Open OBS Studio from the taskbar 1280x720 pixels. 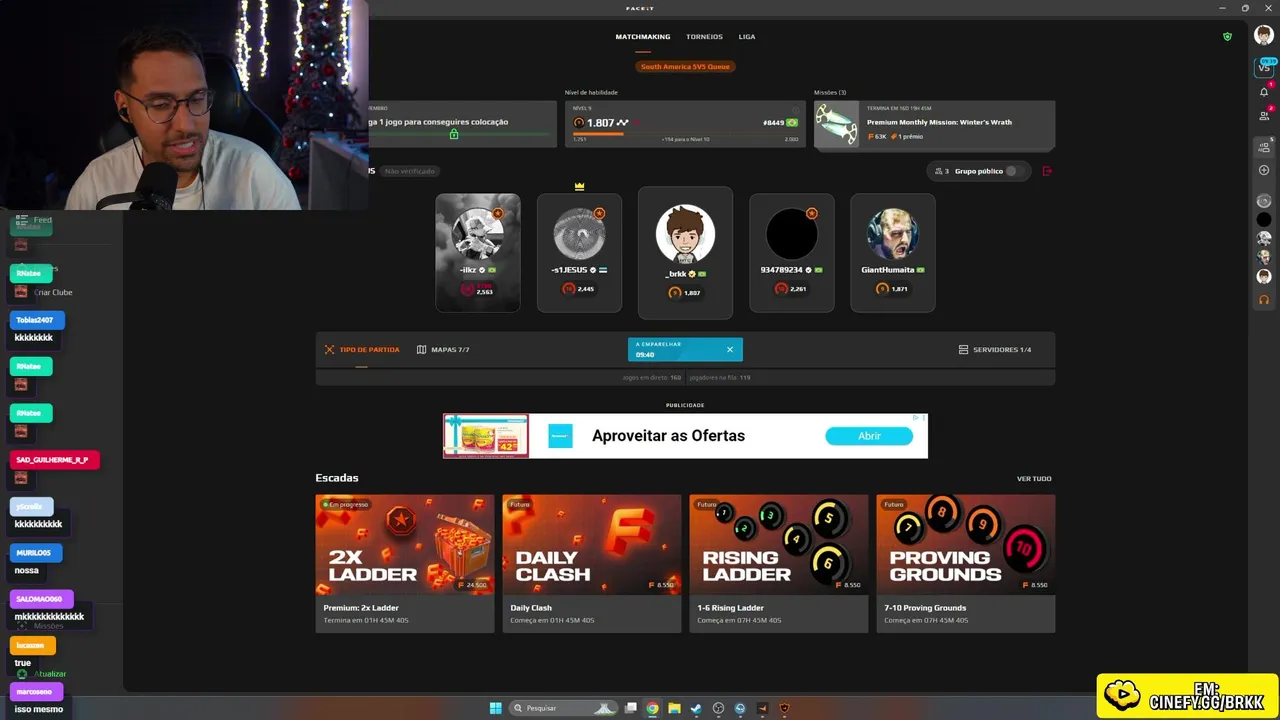(718, 708)
